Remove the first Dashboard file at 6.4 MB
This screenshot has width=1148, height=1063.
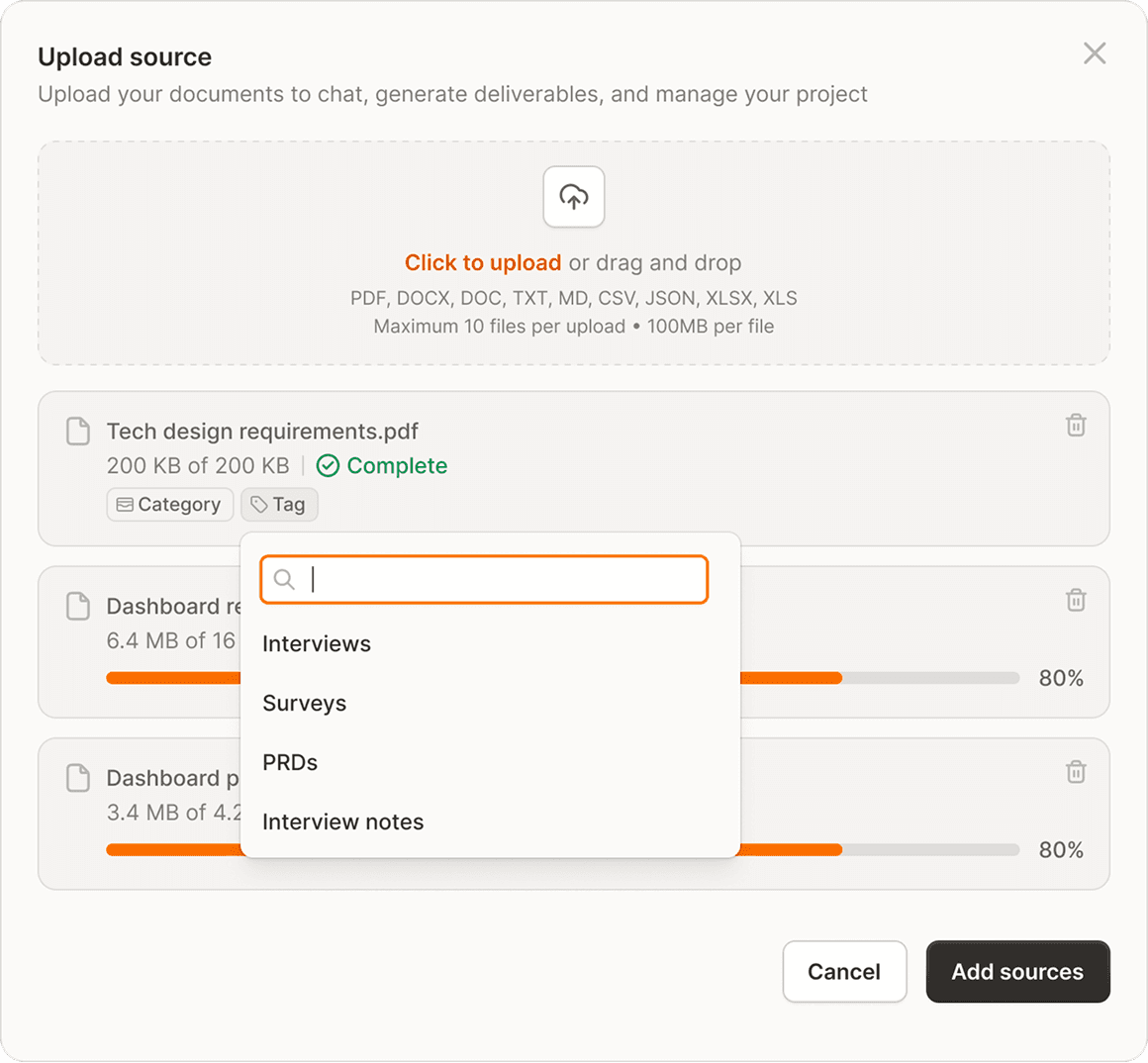tap(1076, 600)
